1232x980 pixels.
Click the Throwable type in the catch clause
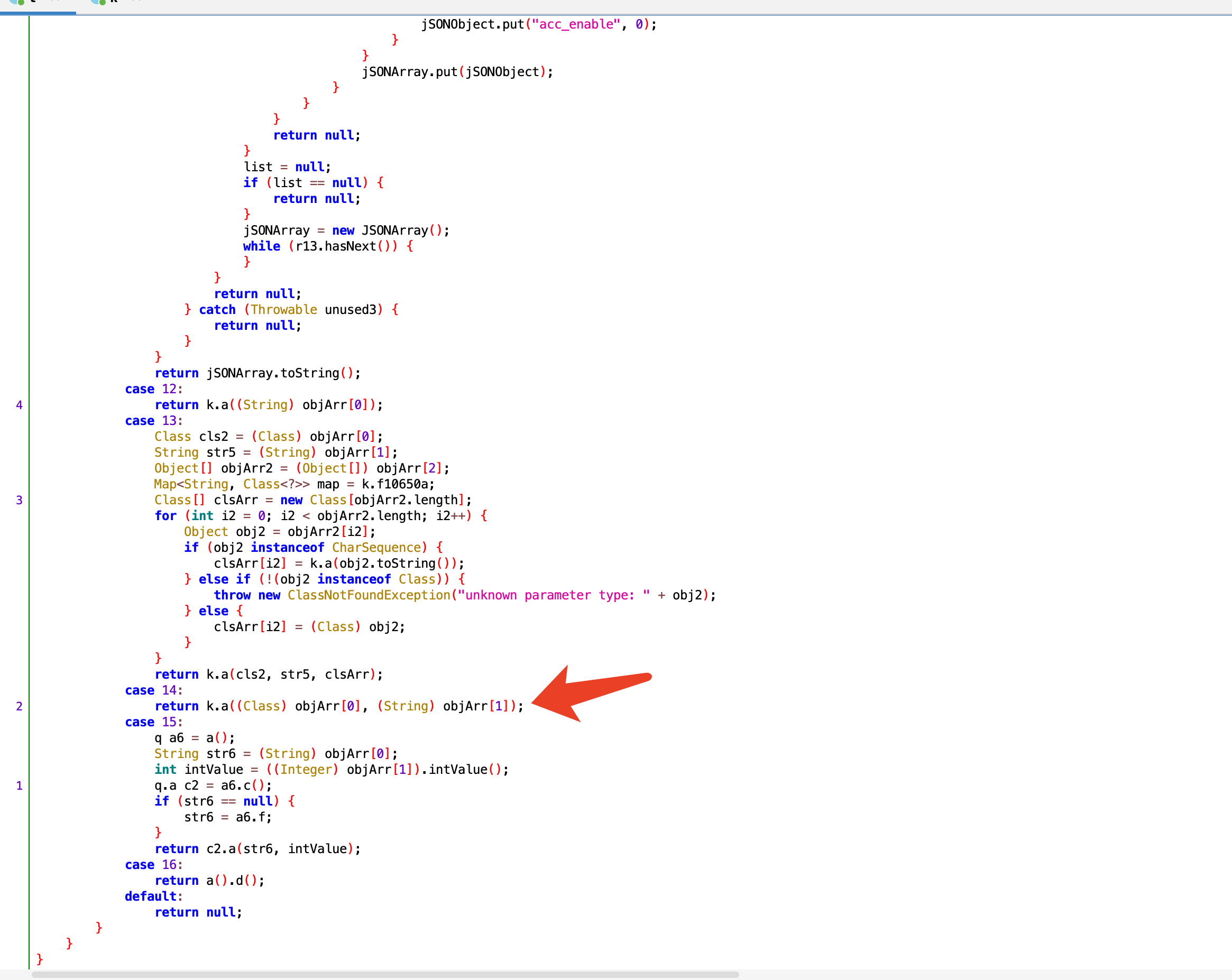pos(283,310)
